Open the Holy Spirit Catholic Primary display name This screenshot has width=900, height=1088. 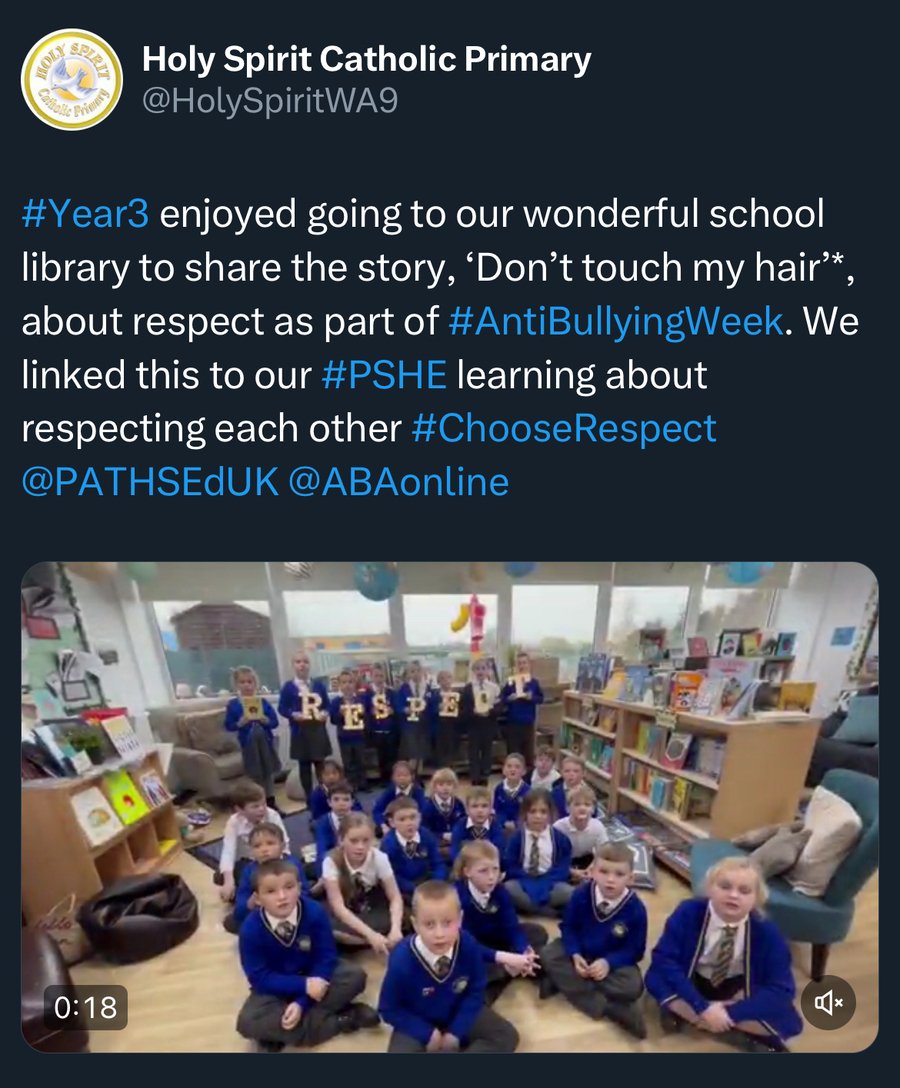[x=366, y=59]
